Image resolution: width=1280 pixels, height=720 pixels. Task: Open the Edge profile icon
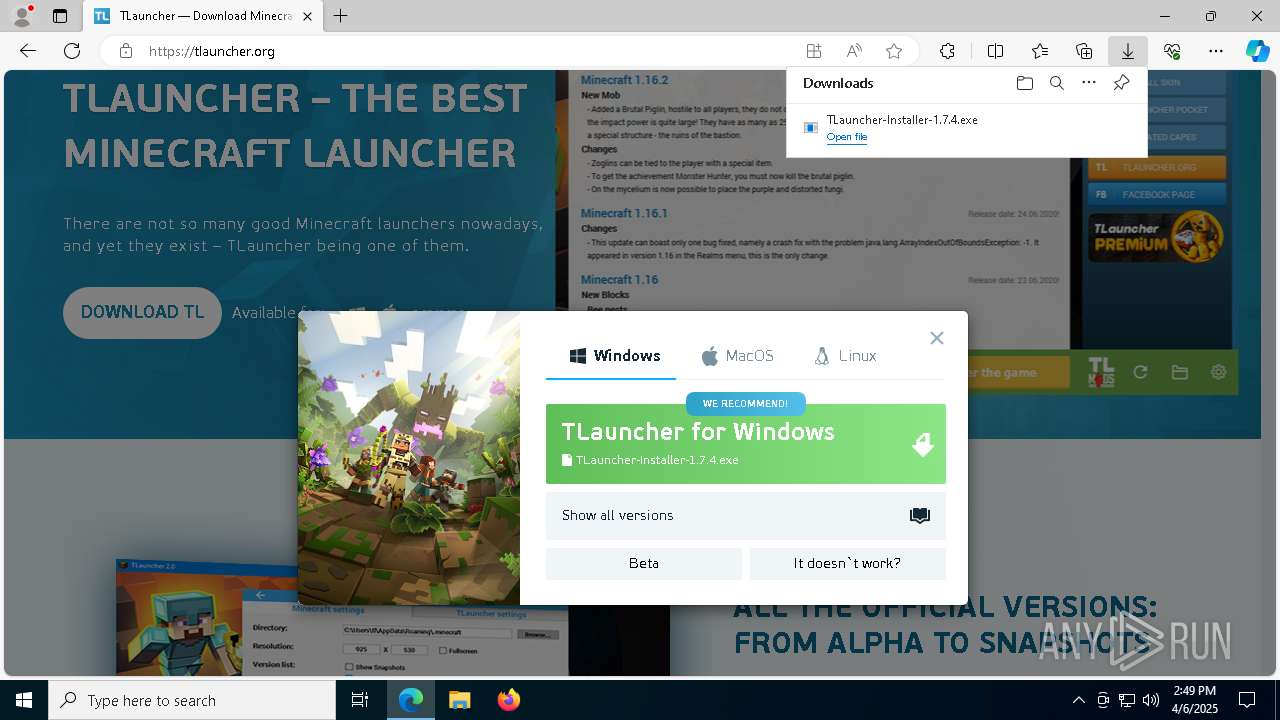pyautogui.click(x=22, y=16)
